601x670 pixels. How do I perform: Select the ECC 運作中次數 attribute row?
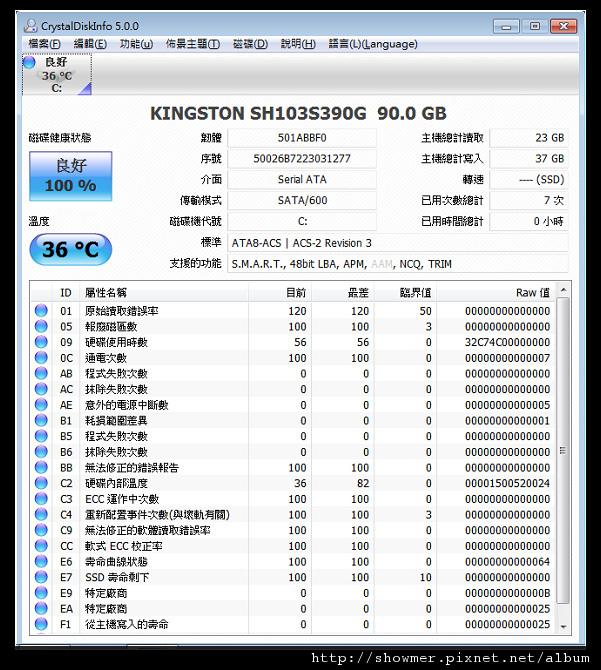point(293,499)
